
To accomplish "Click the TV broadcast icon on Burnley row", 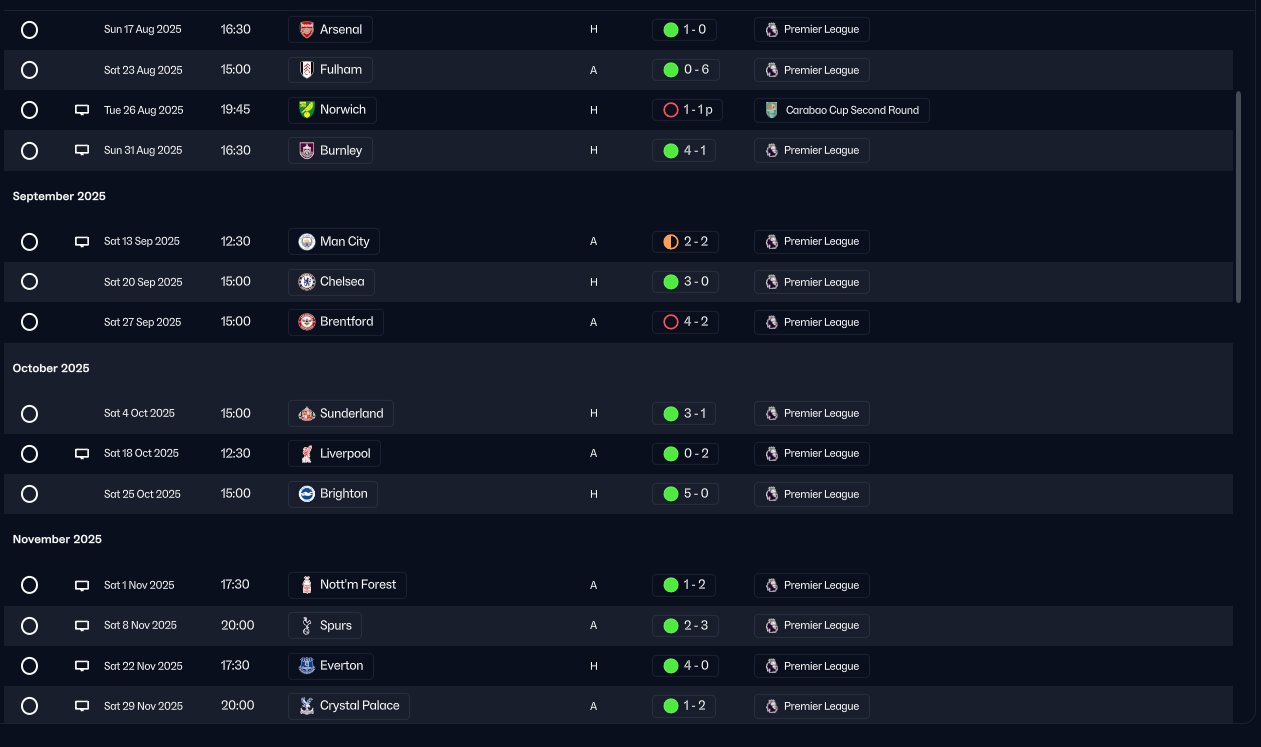I will click(x=82, y=150).
